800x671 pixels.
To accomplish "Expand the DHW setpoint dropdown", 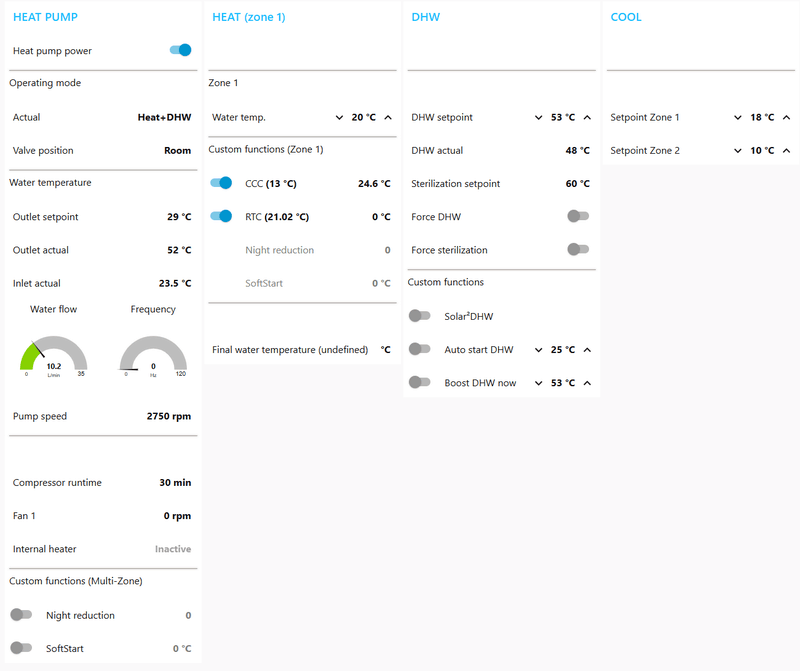I will tap(539, 117).
